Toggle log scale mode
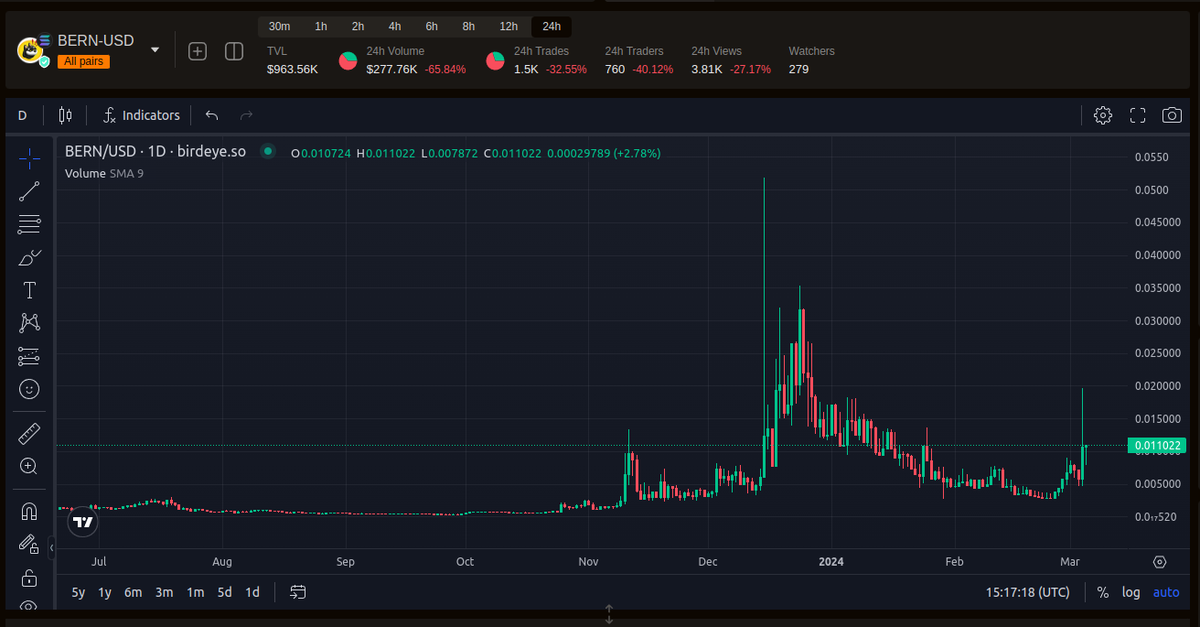 point(1131,592)
